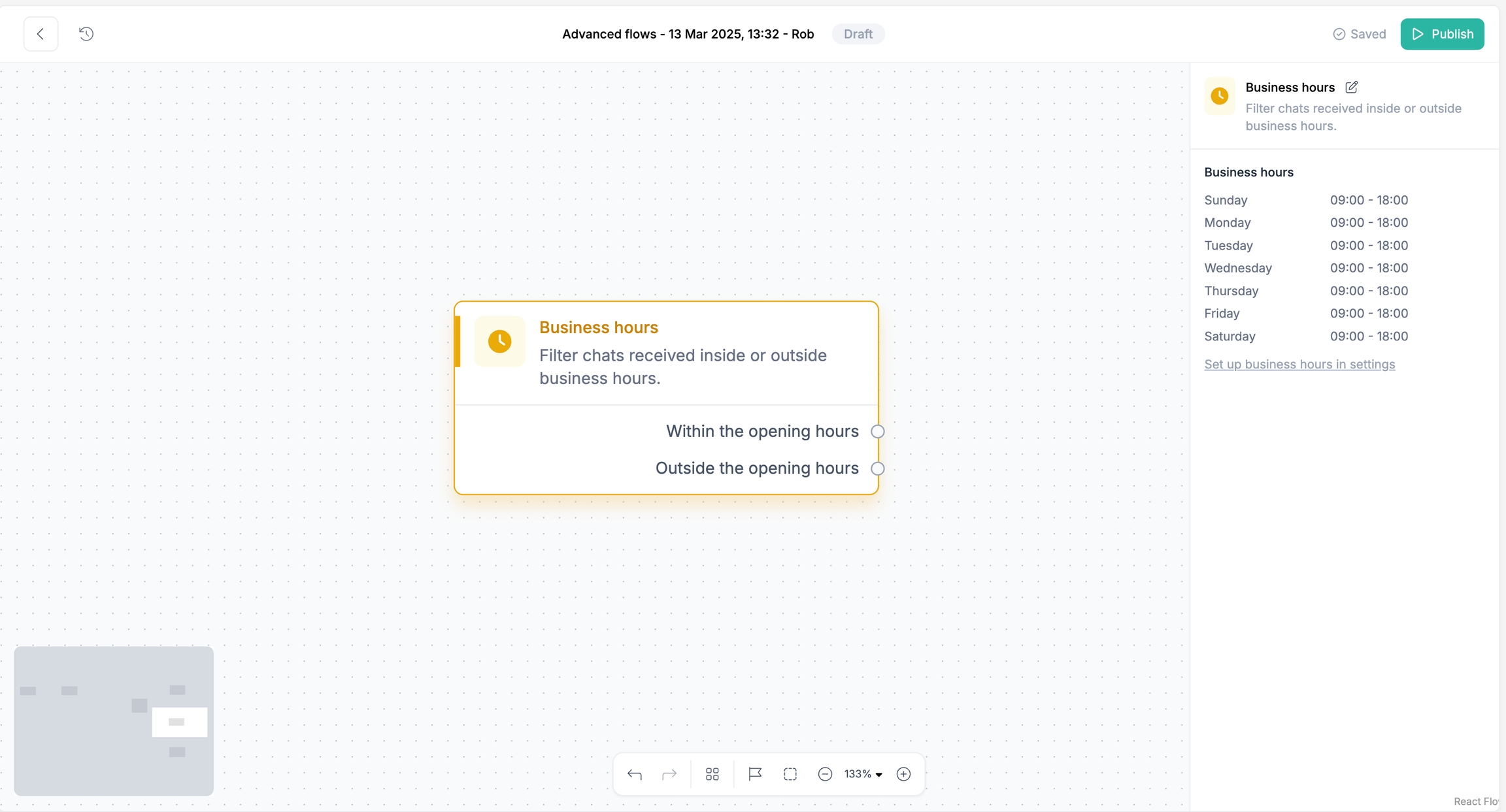1506x812 pixels.
Task: Click the flag icon in toolbar
Action: click(755, 774)
